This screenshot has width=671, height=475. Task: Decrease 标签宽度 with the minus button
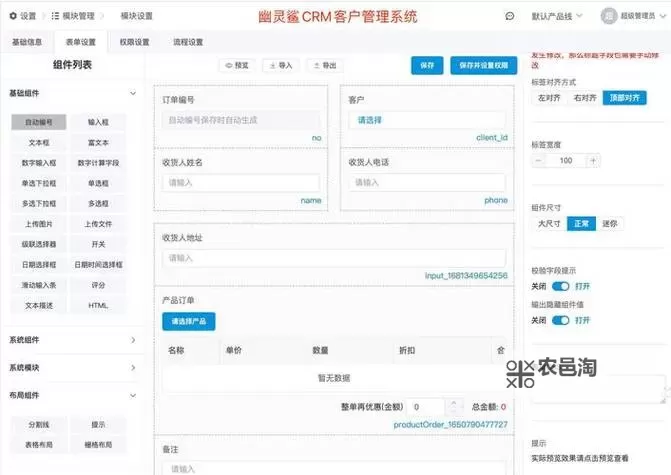[x=539, y=161]
